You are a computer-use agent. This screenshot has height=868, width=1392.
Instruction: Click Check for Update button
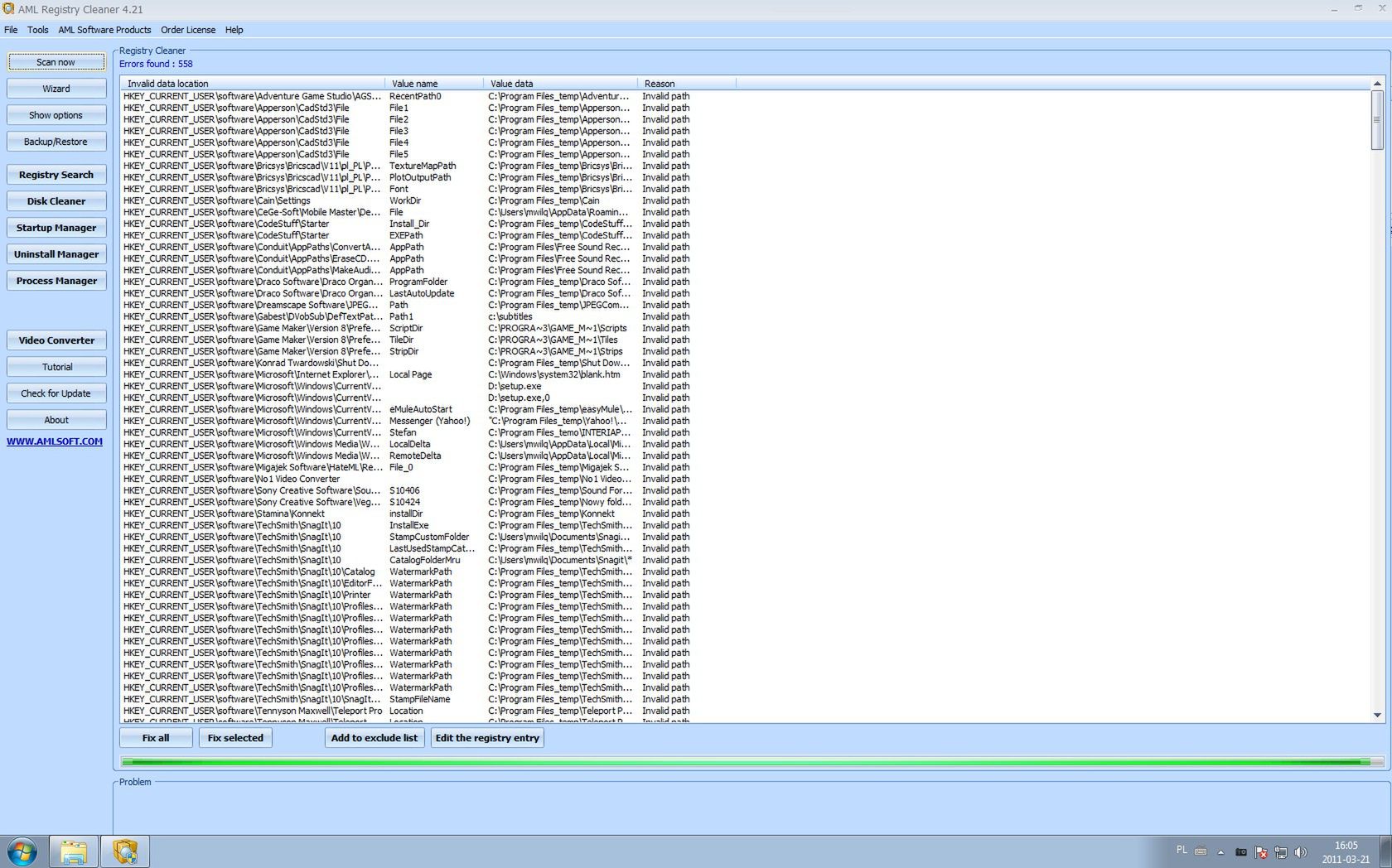[x=56, y=393]
